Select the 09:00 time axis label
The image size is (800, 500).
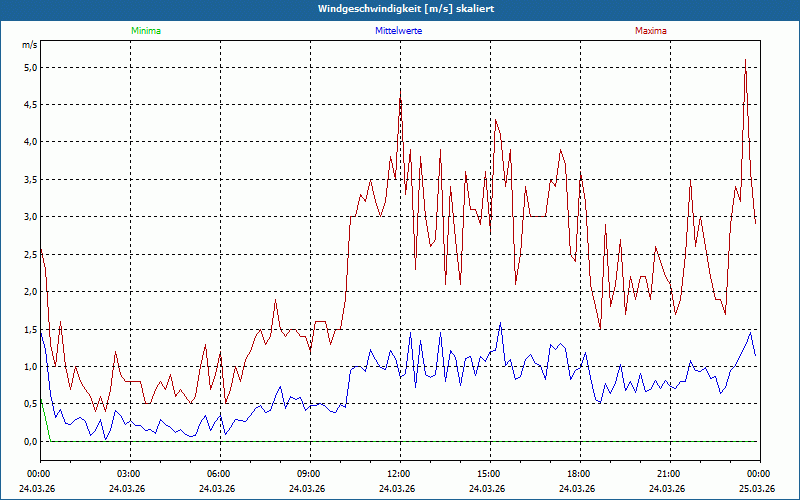(x=309, y=474)
